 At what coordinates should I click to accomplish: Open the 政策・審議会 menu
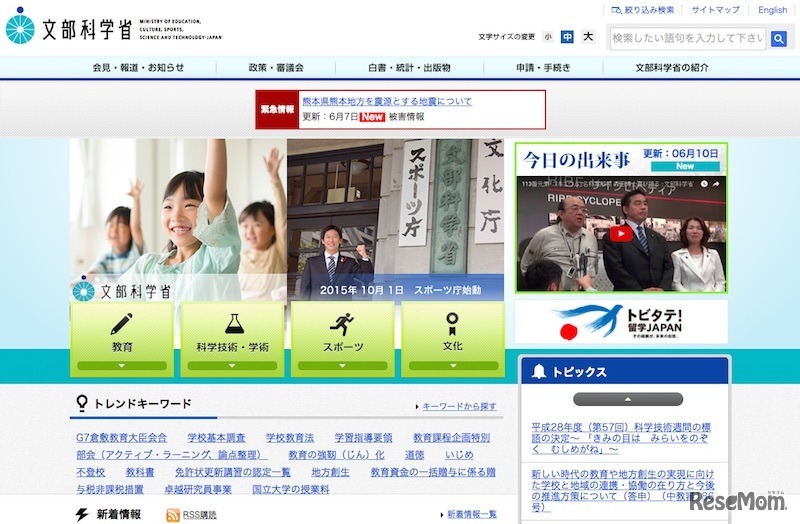click(x=276, y=67)
